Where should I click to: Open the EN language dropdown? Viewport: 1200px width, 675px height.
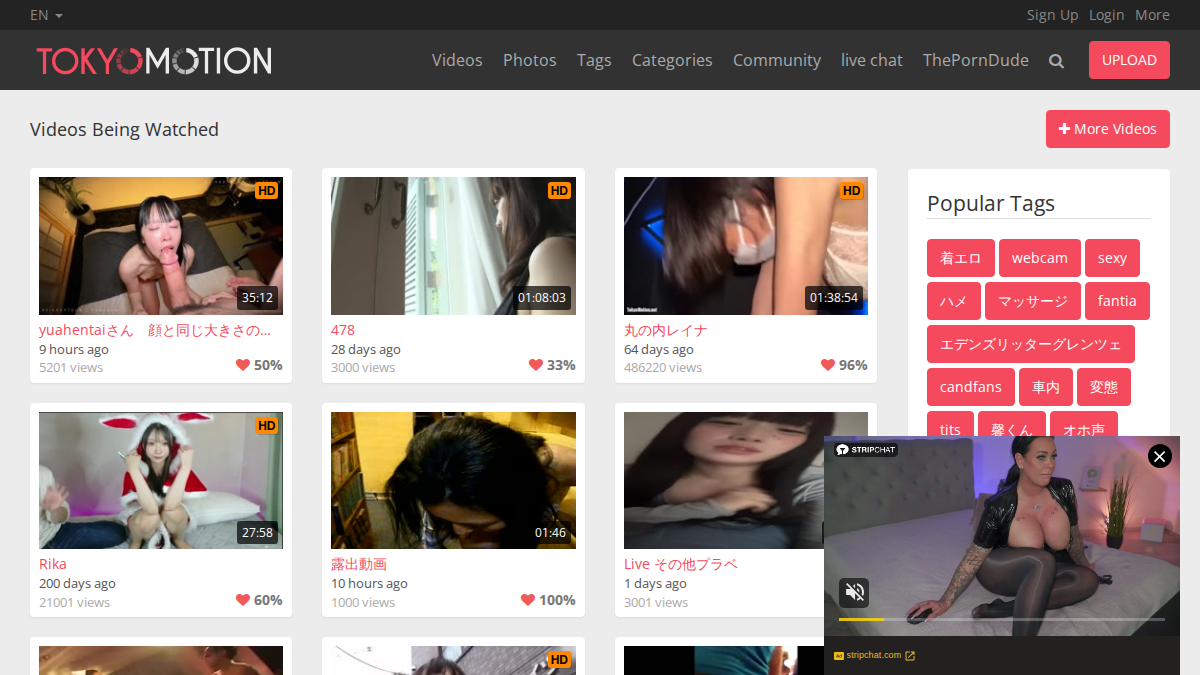47,15
